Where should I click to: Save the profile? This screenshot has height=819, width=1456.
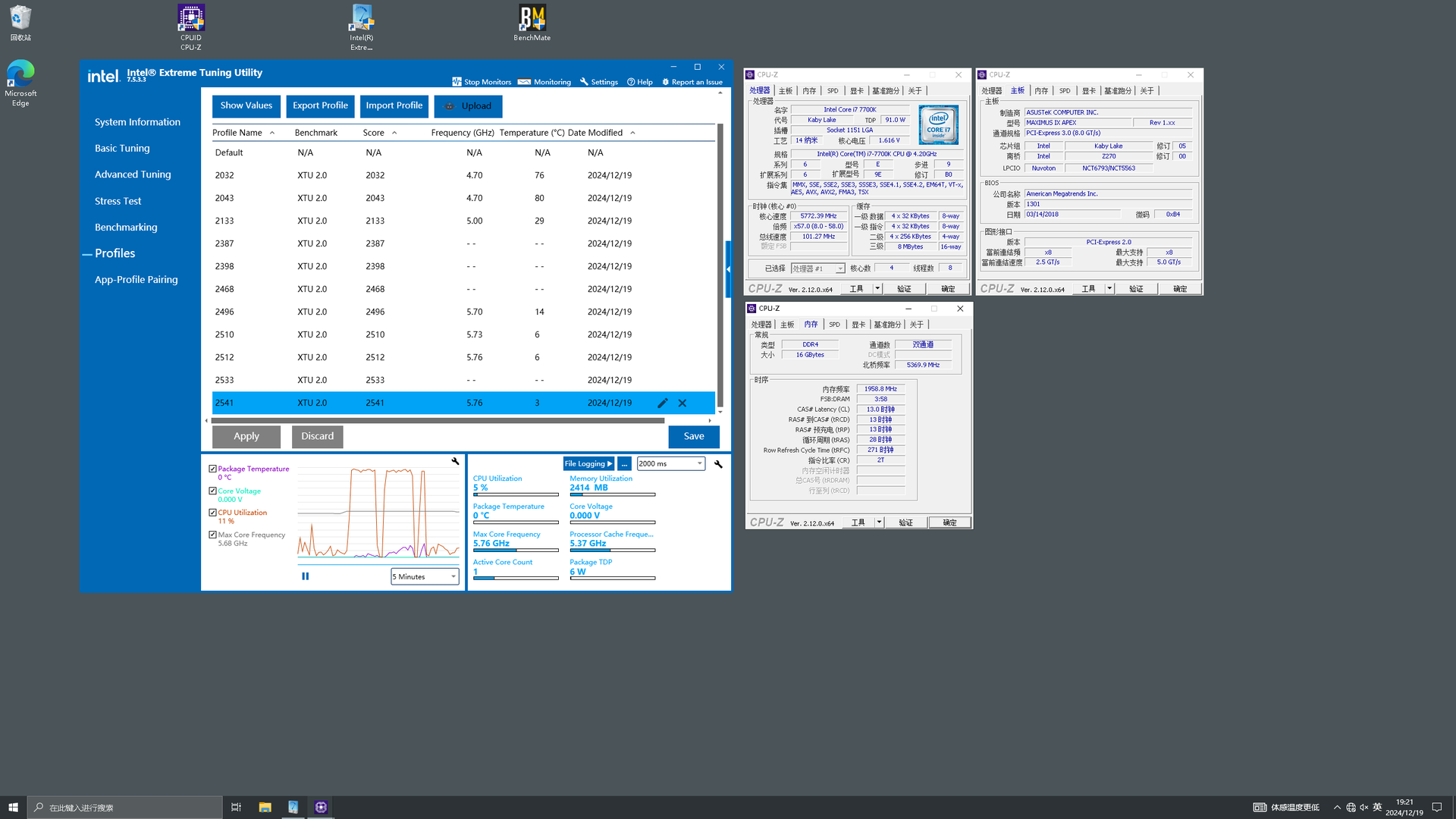694,437
